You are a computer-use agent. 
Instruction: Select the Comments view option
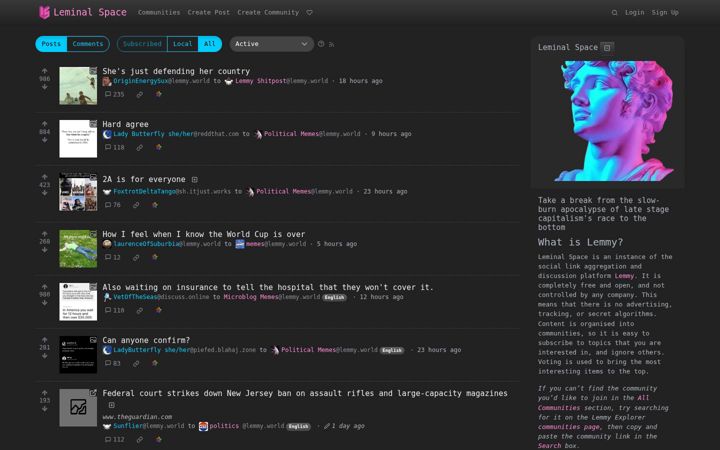click(88, 44)
